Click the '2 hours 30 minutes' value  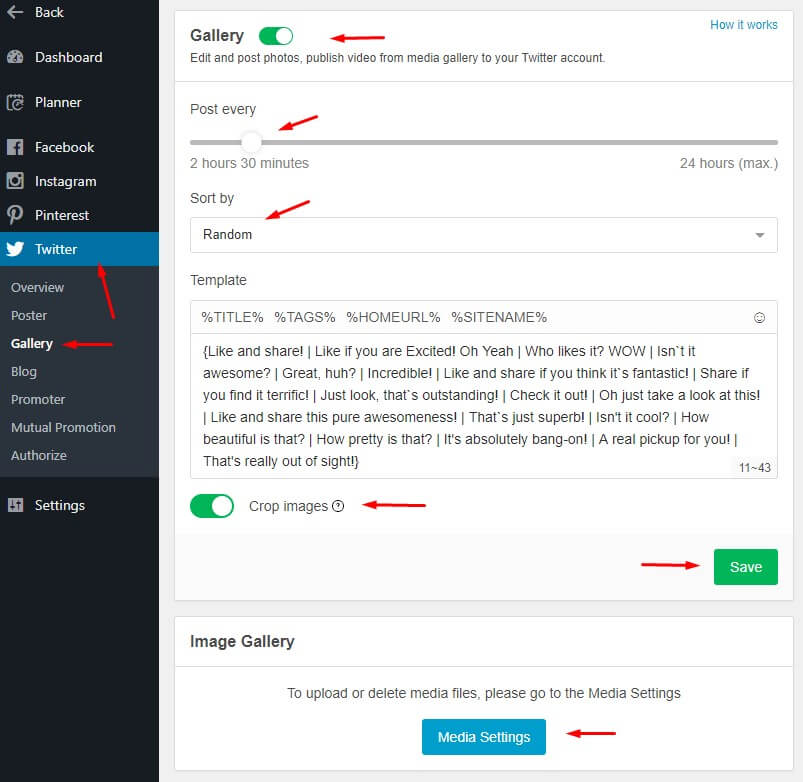249,163
